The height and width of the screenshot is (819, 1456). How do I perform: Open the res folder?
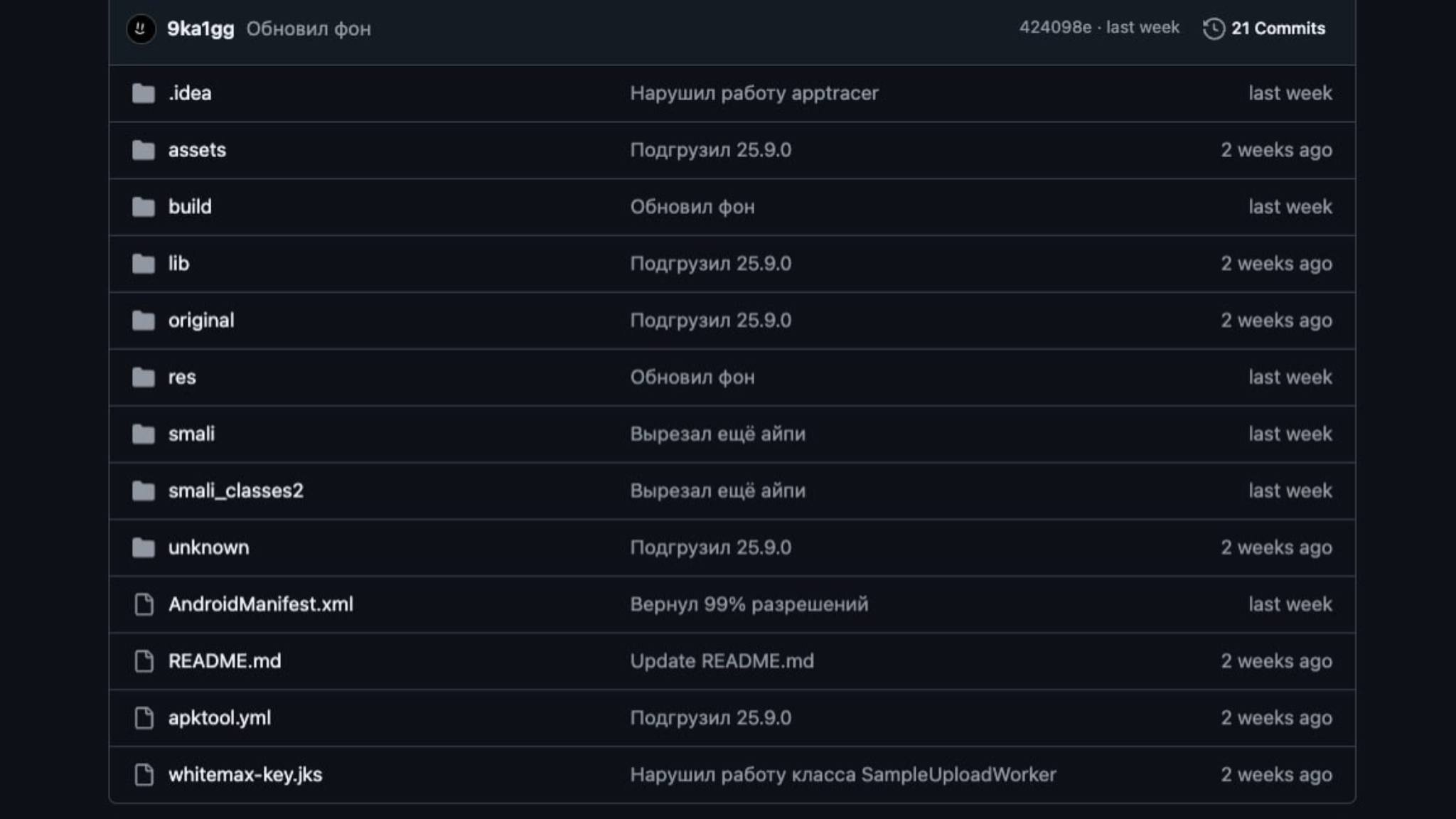click(182, 378)
